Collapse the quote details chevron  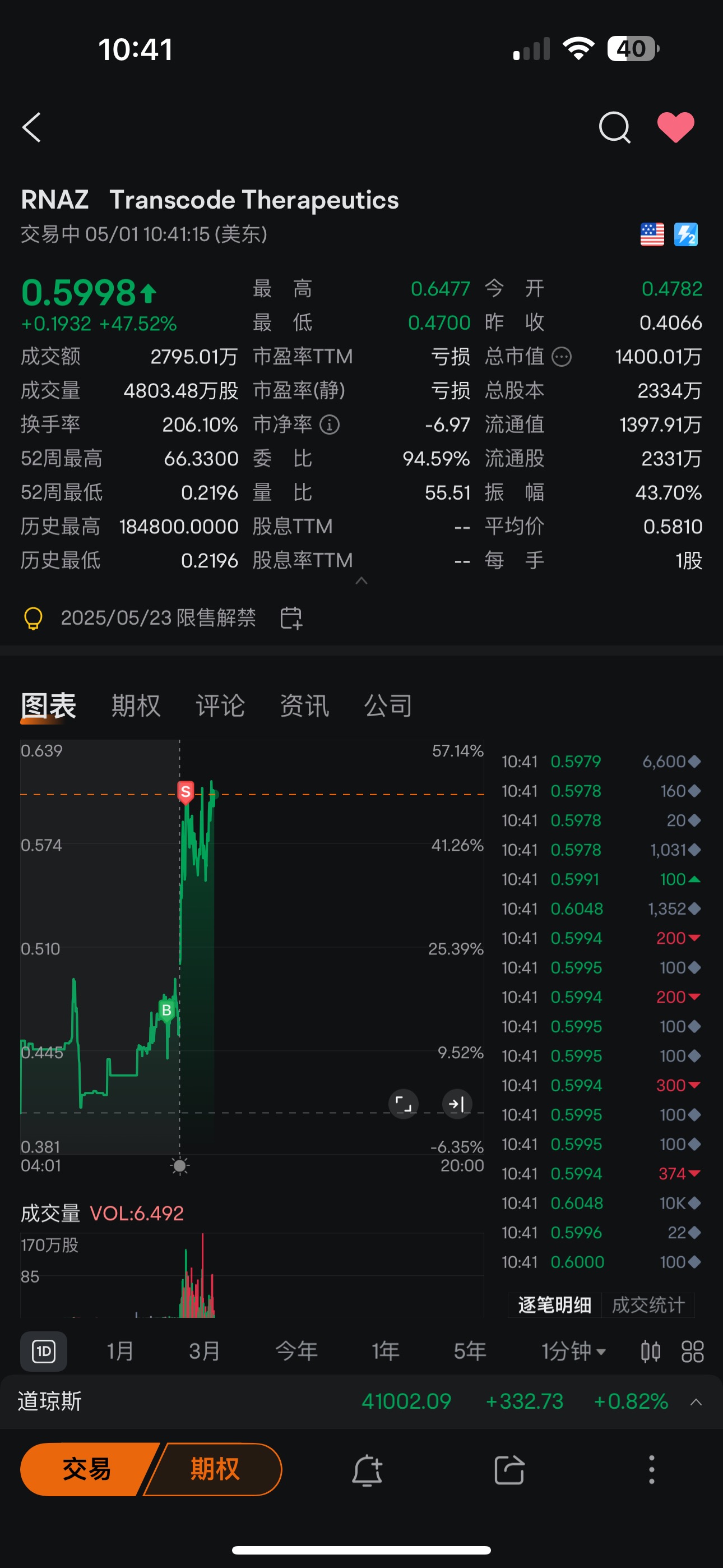[361, 580]
